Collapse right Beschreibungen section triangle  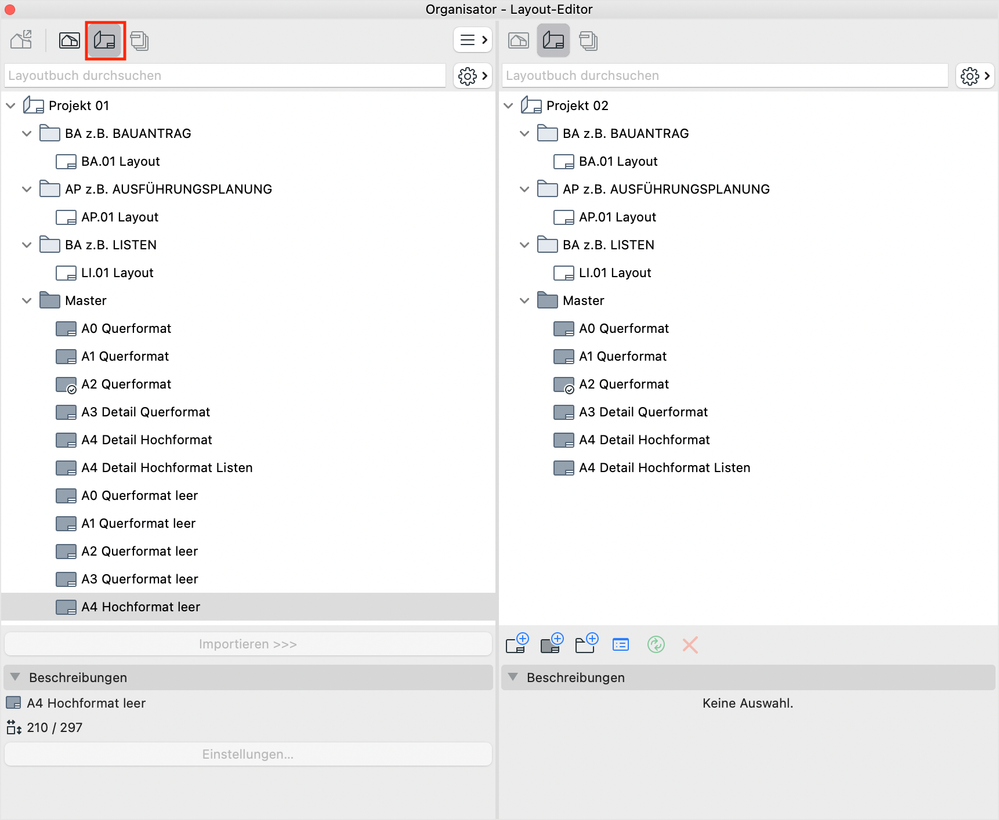point(513,677)
